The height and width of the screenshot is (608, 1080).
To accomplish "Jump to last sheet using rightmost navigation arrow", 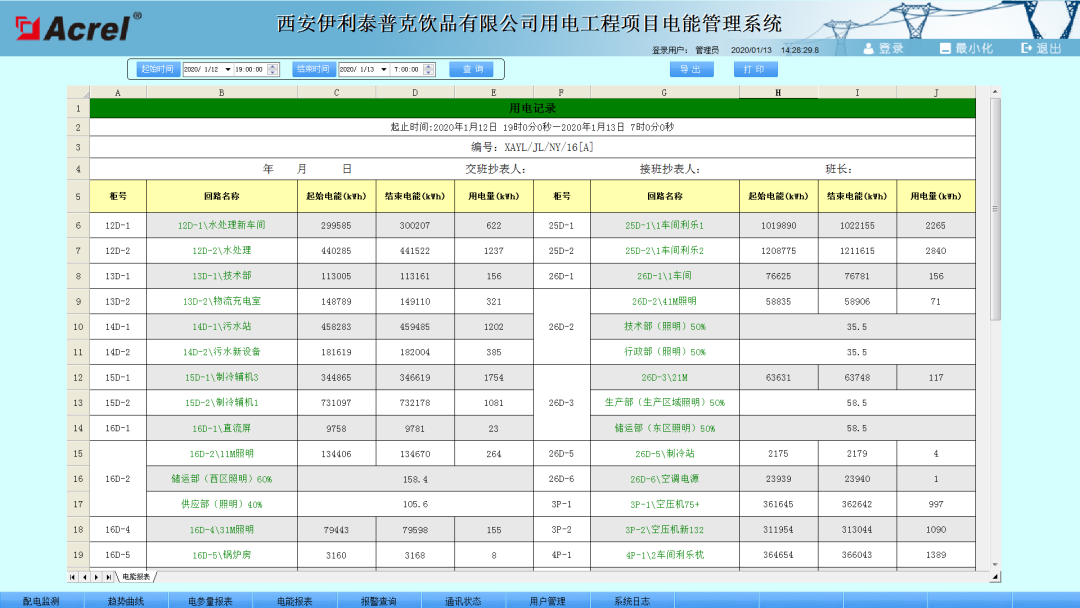I will click(x=109, y=577).
